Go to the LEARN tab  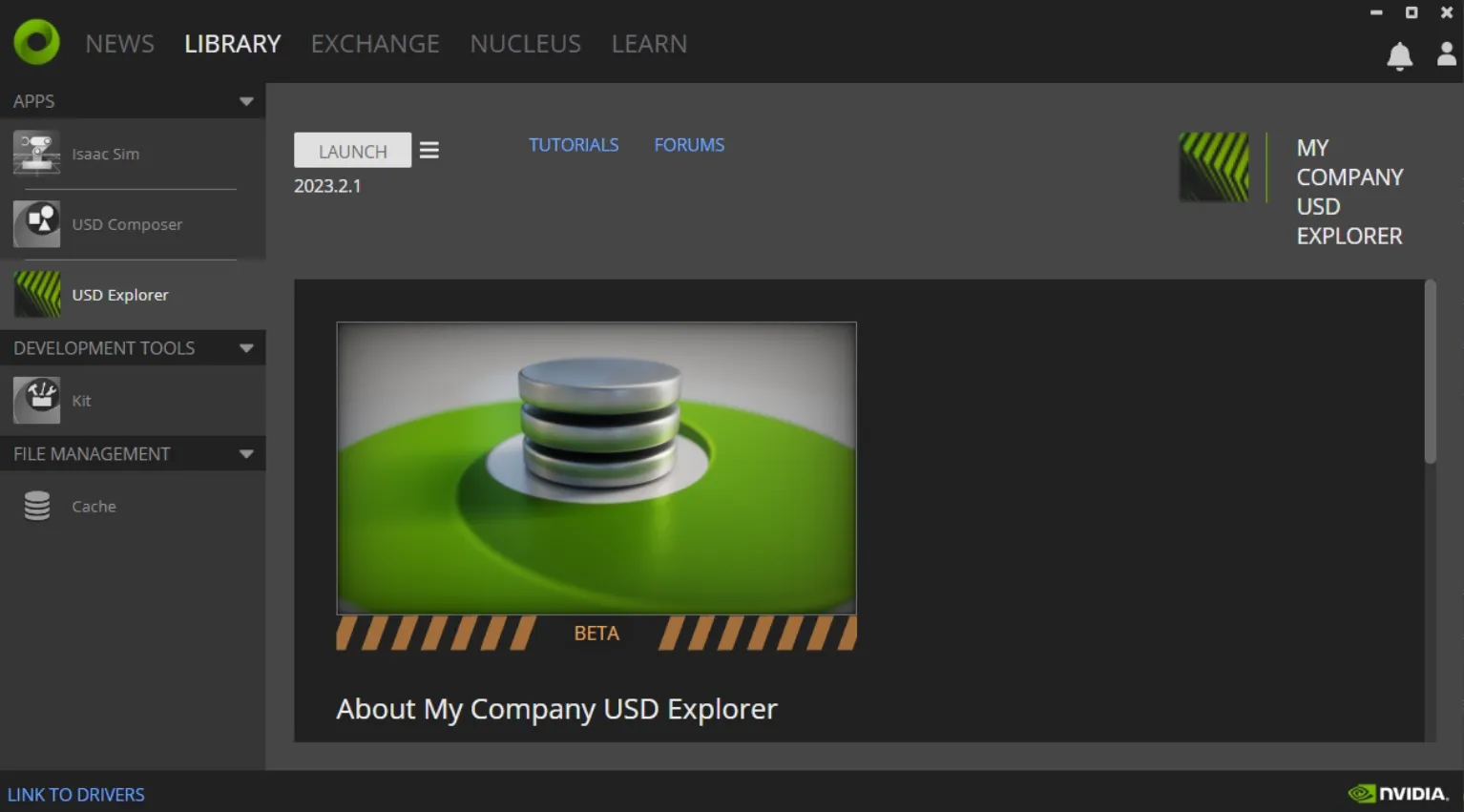point(649,44)
